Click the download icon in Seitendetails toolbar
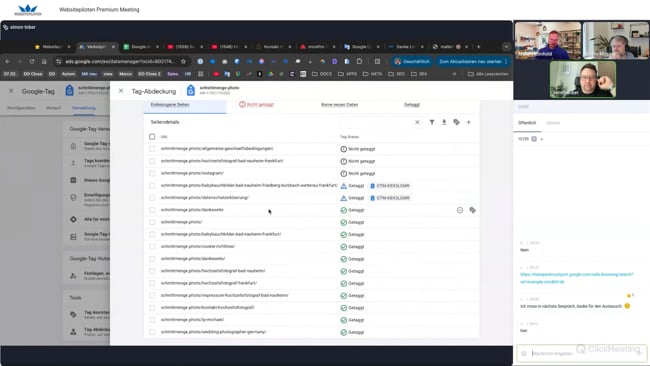 tap(444, 122)
